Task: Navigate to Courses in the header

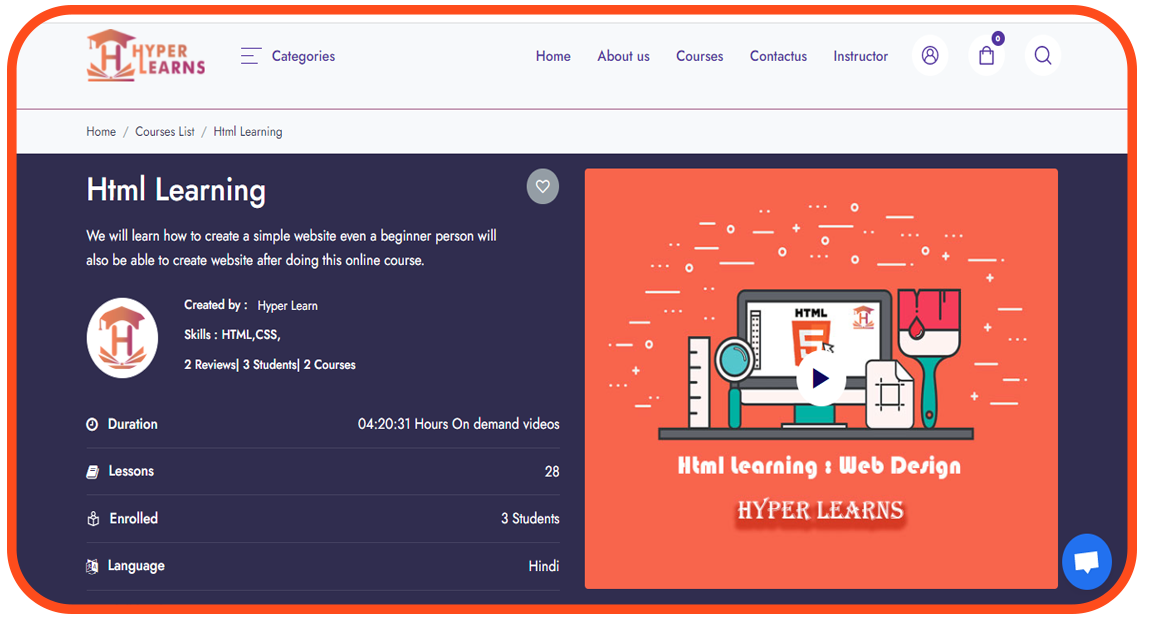Action: click(x=699, y=56)
